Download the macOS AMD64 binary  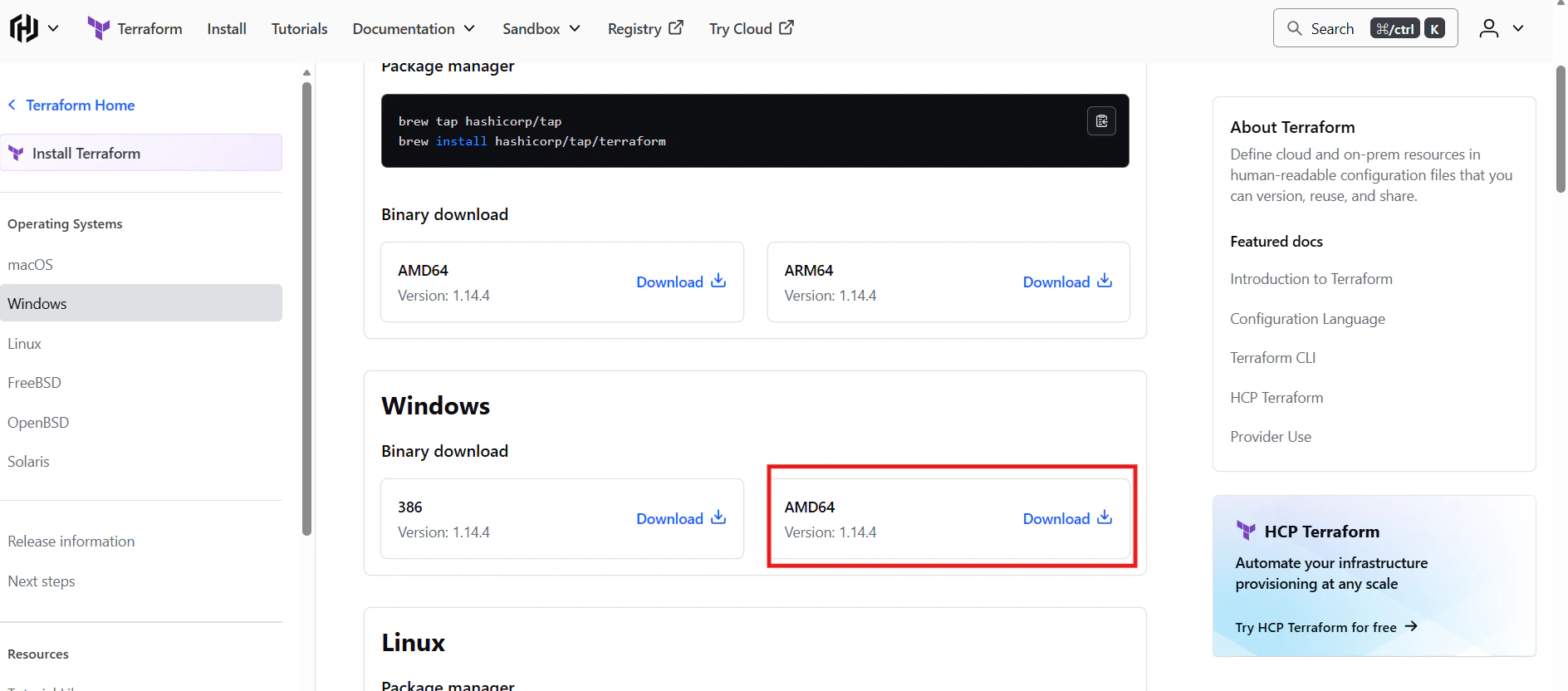pos(681,282)
